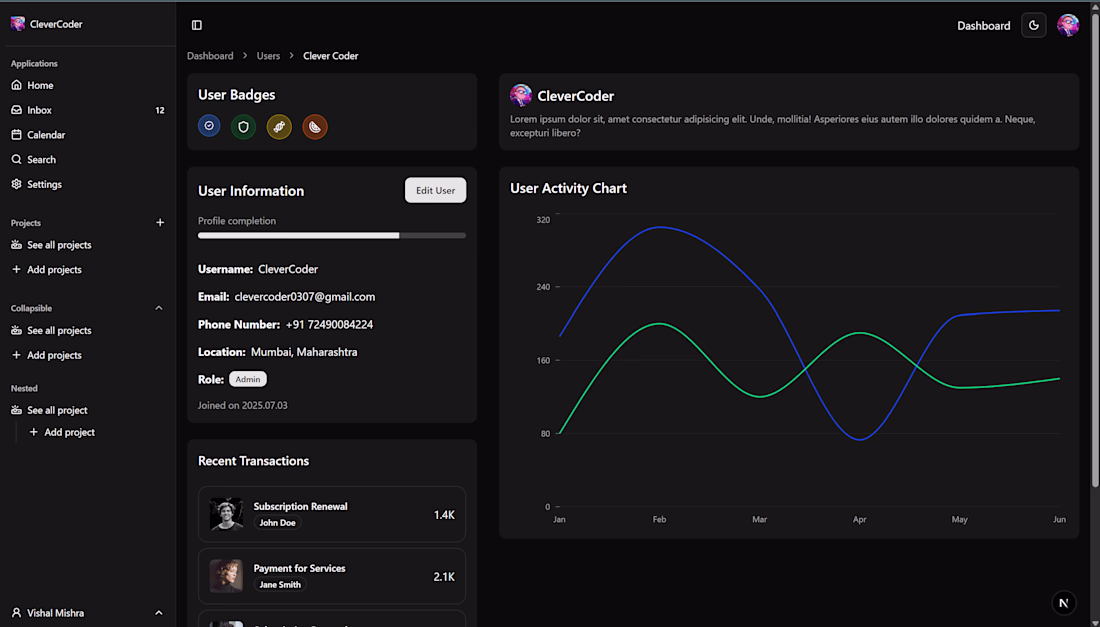
Task: Open the Subscription Renewal transaction card
Action: pyautogui.click(x=332, y=514)
